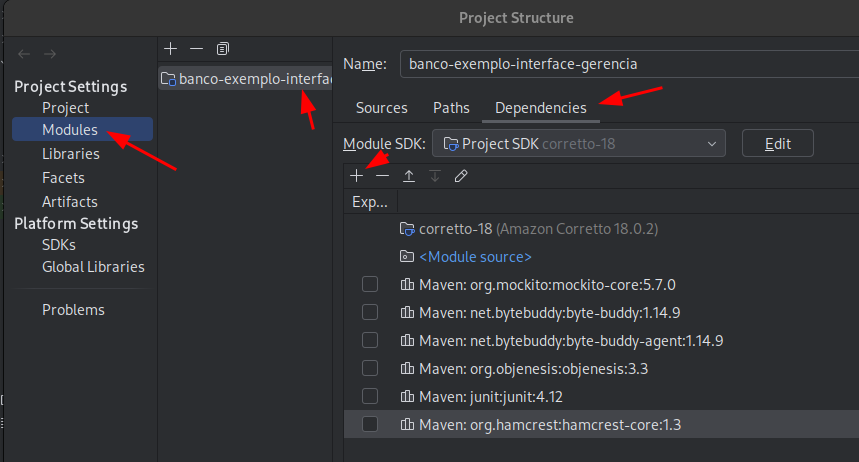This screenshot has width=859, height=462.
Task: Switch to the Sources tab
Action: point(382,108)
